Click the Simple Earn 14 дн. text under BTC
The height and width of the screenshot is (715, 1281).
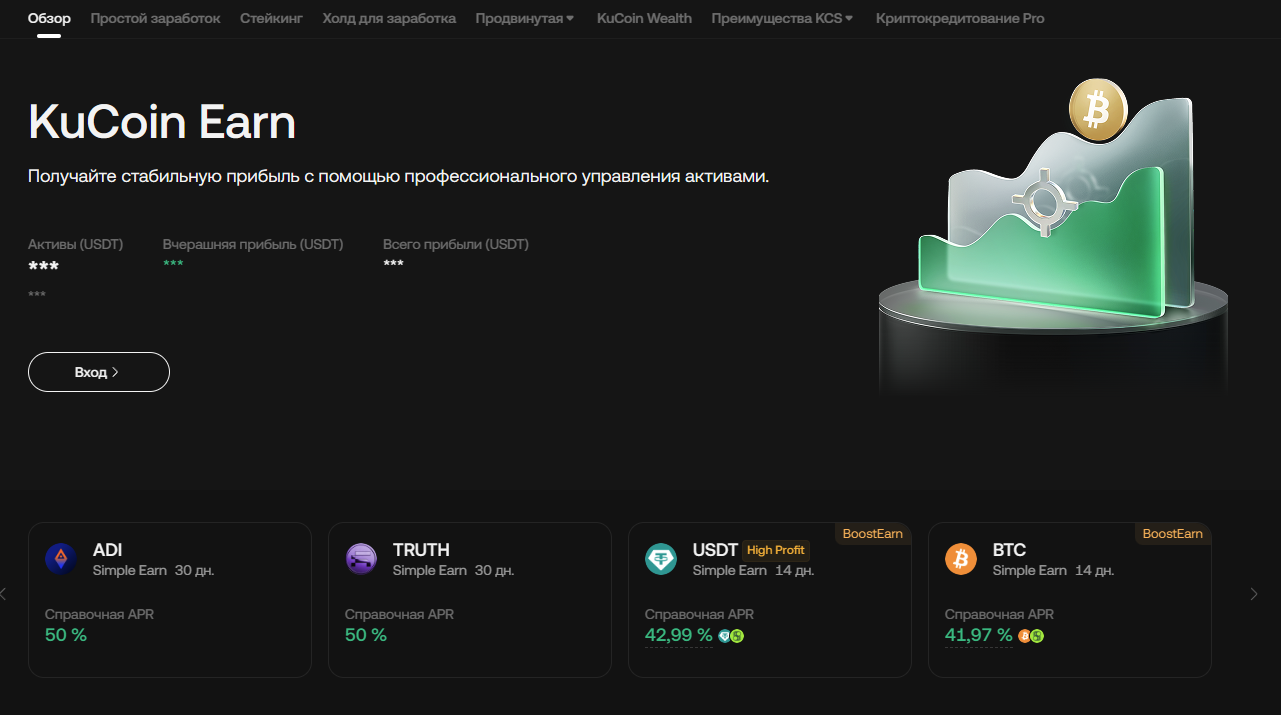pyautogui.click(x=1054, y=571)
